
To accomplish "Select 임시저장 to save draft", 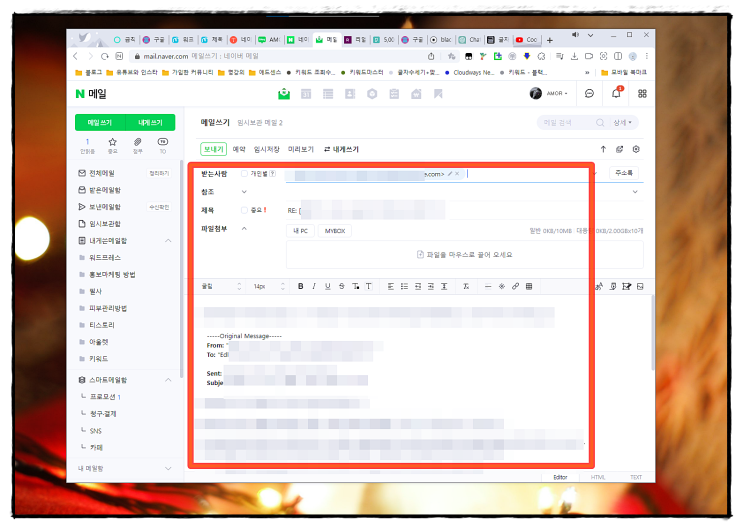I will 266,149.
